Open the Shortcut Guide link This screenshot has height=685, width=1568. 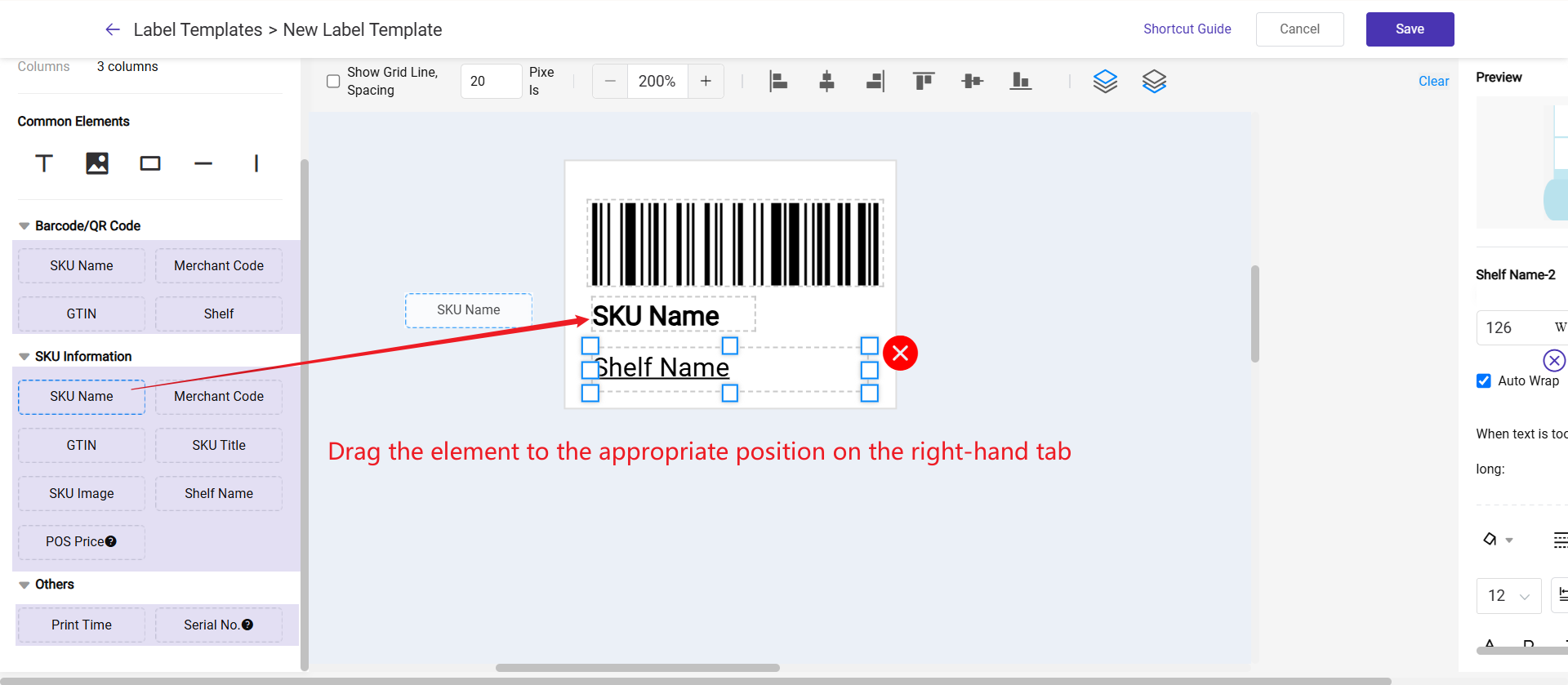pos(1187,29)
